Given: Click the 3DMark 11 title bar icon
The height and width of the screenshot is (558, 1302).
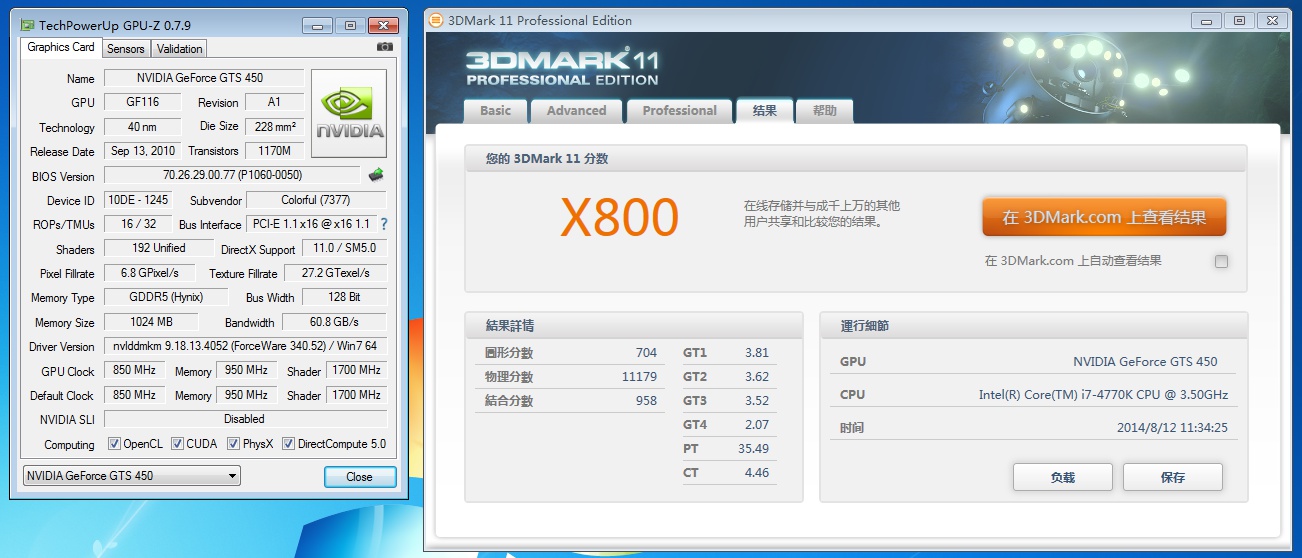Looking at the screenshot, I should [436, 20].
